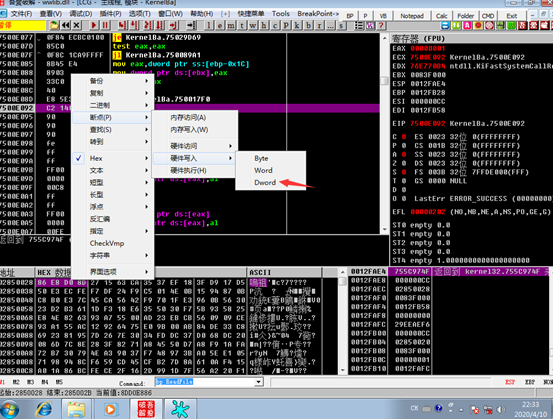Open the breakpoints window with 'b' button

pos(309,25)
